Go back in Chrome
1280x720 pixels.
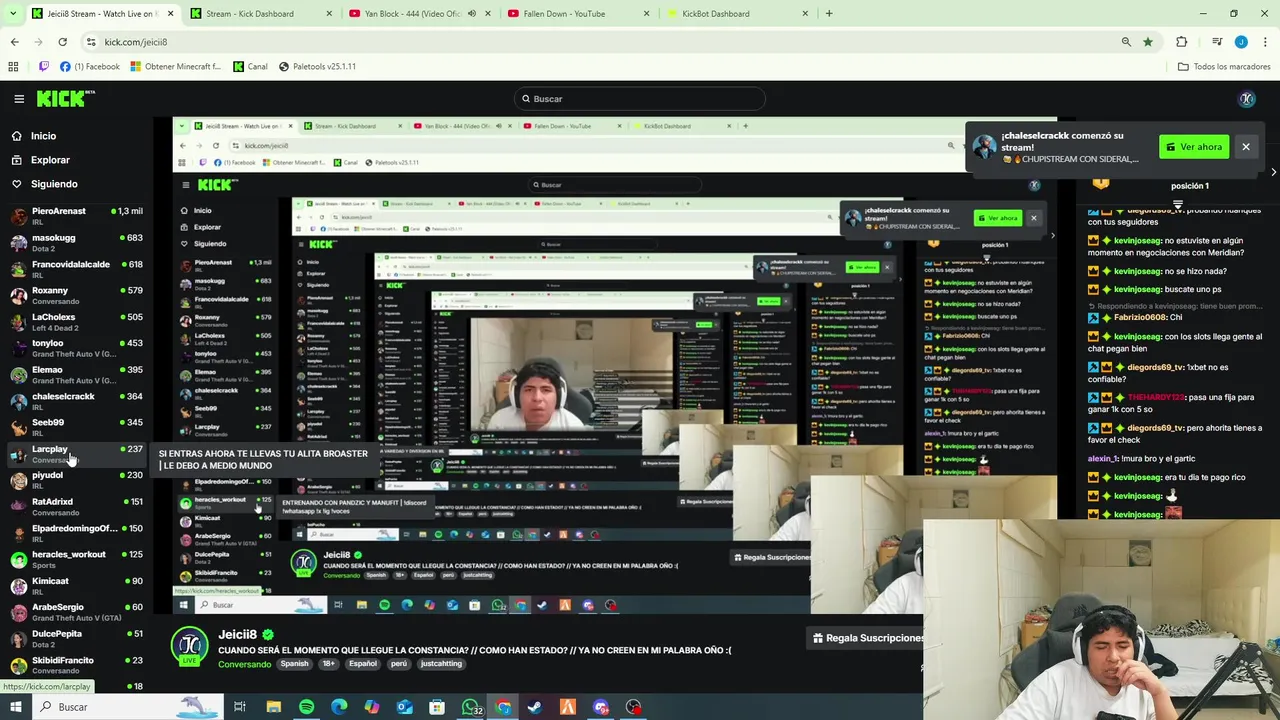[14, 42]
